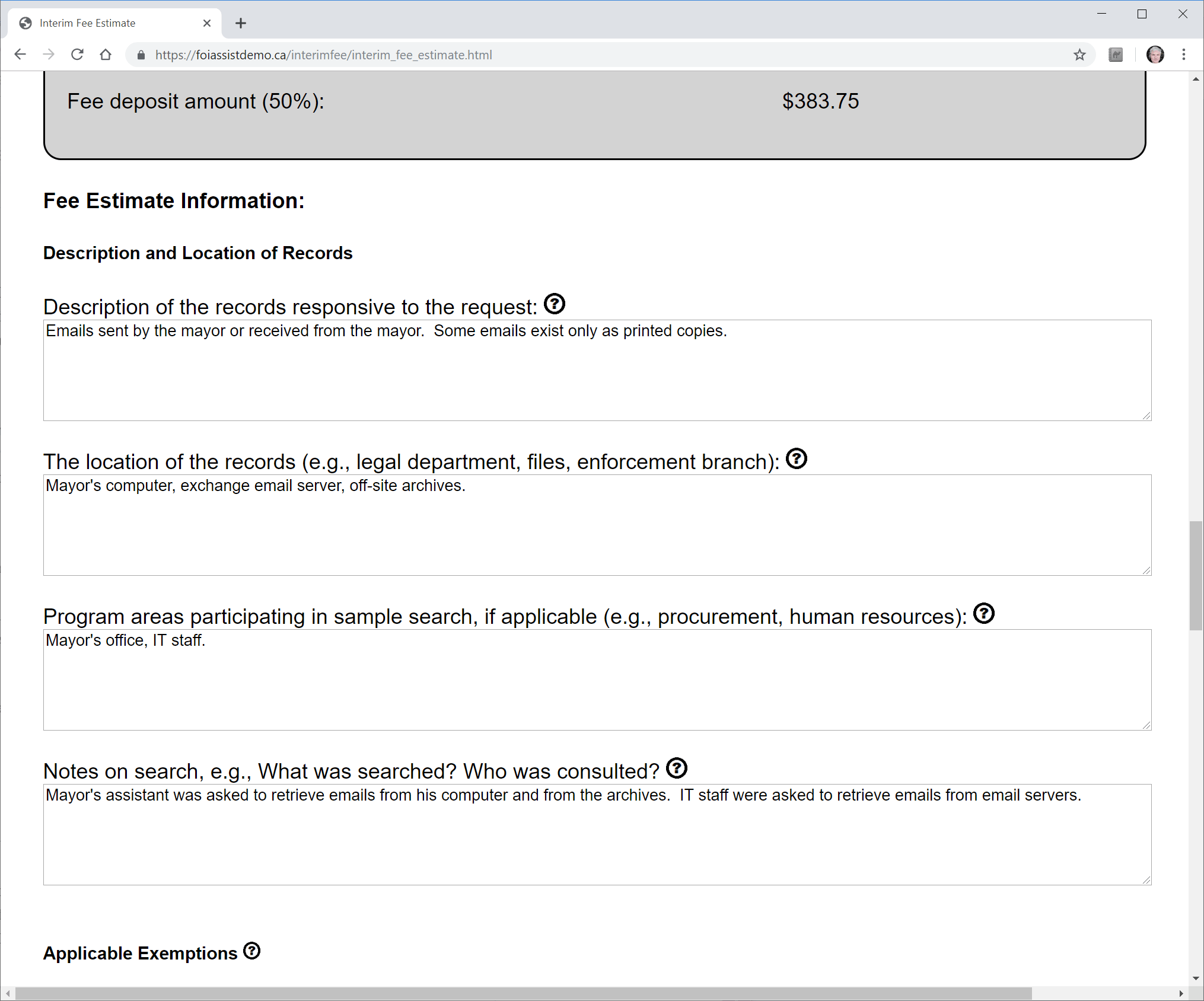Navigate back to previous page
1204x1001 pixels.
tap(20, 55)
